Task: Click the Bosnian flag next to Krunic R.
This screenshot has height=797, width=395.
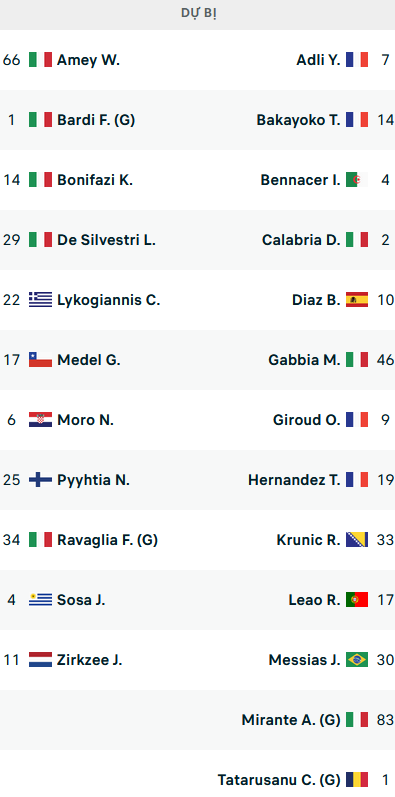Action: (x=357, y=540)
